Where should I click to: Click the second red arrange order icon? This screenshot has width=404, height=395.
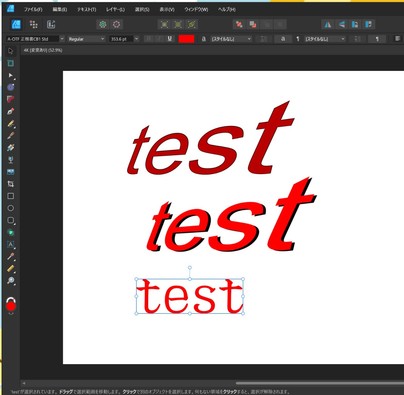[253, 24]
